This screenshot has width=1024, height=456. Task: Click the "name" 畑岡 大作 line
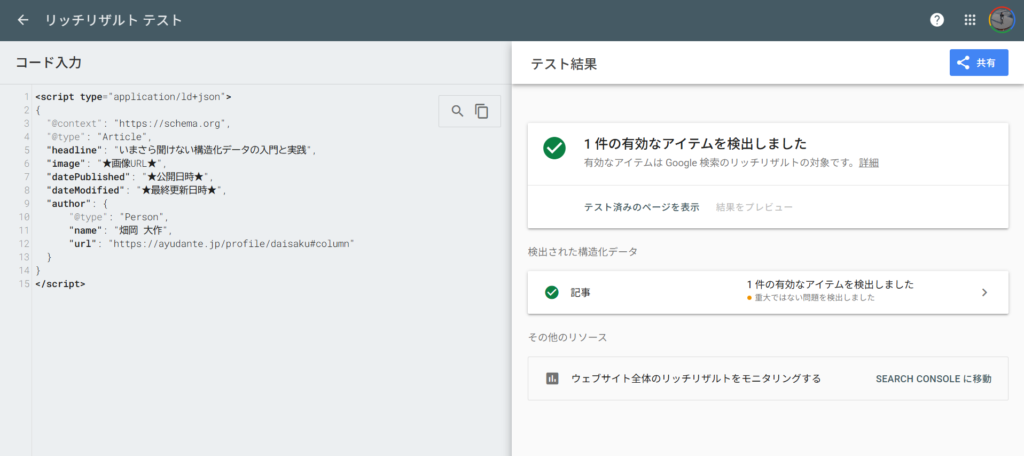pos(120,230)
